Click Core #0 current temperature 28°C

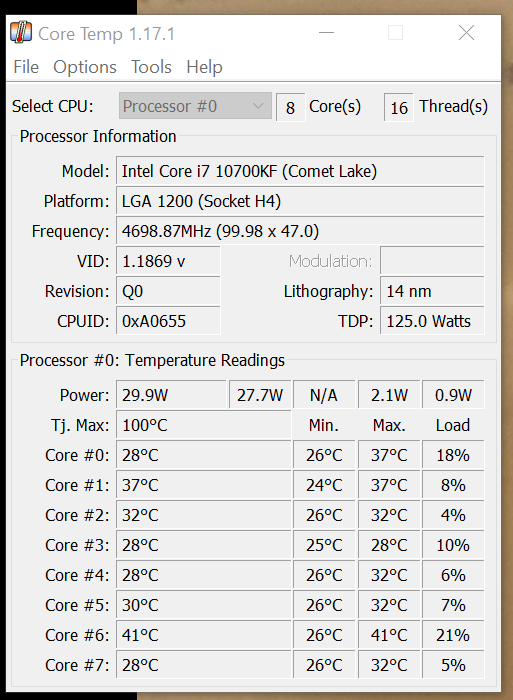click(x=204, y=455)
